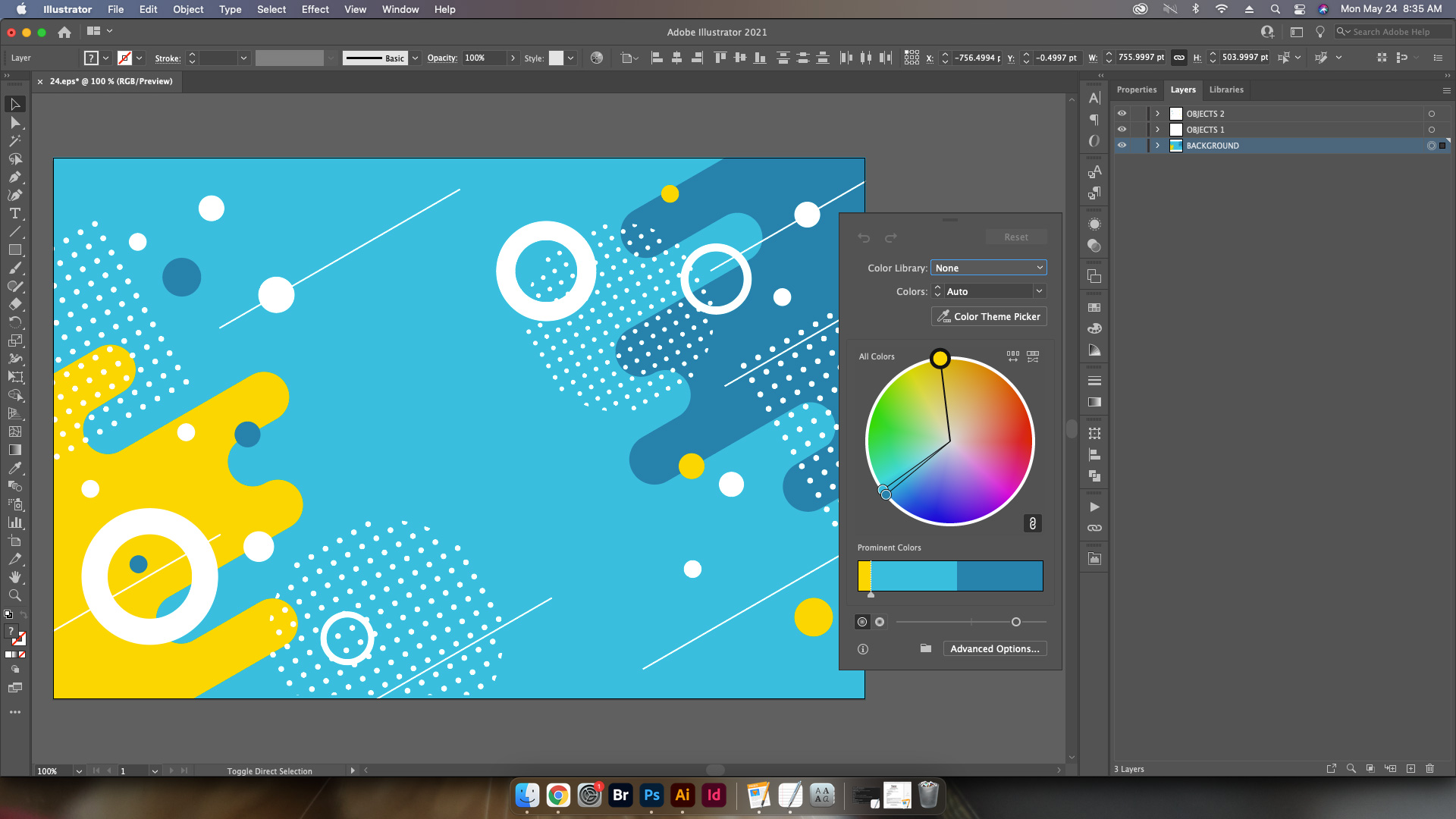
Task: Click the Reset button in color panel
Action: tap(1016, 237)
